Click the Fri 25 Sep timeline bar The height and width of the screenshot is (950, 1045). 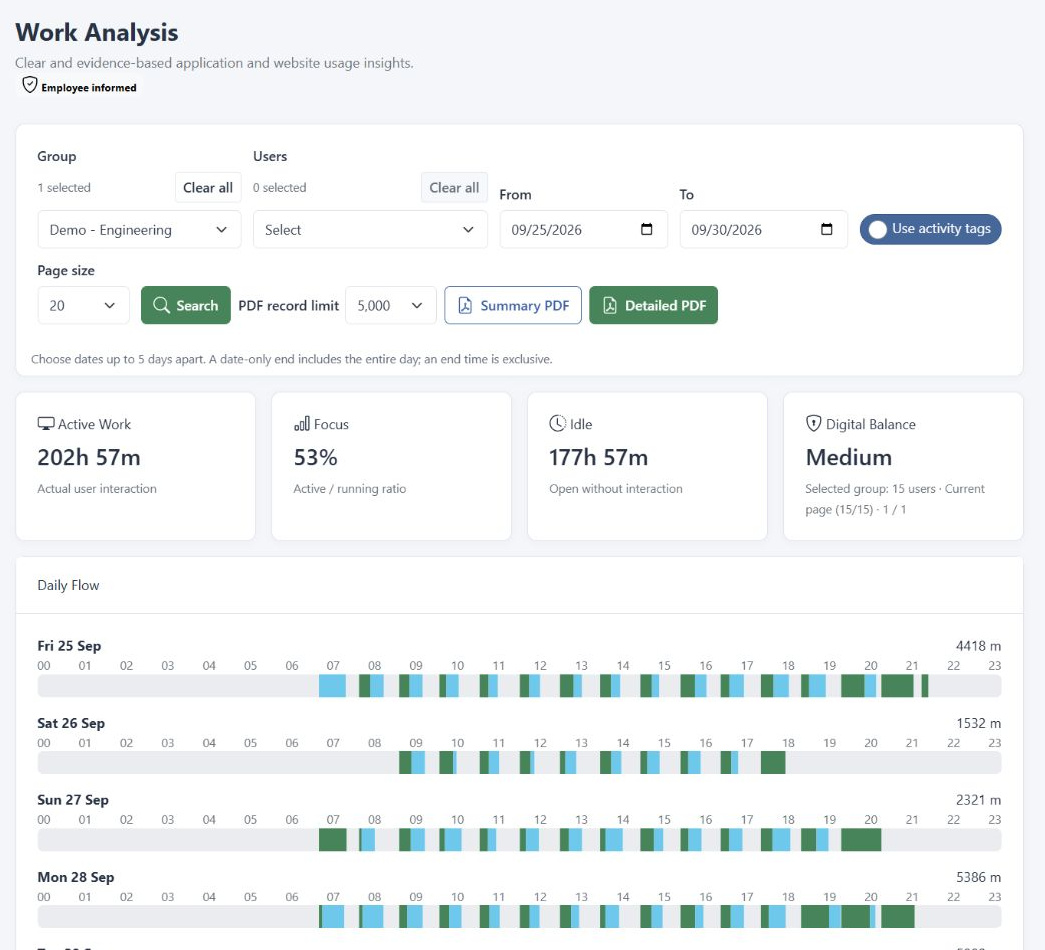(519, 686)
